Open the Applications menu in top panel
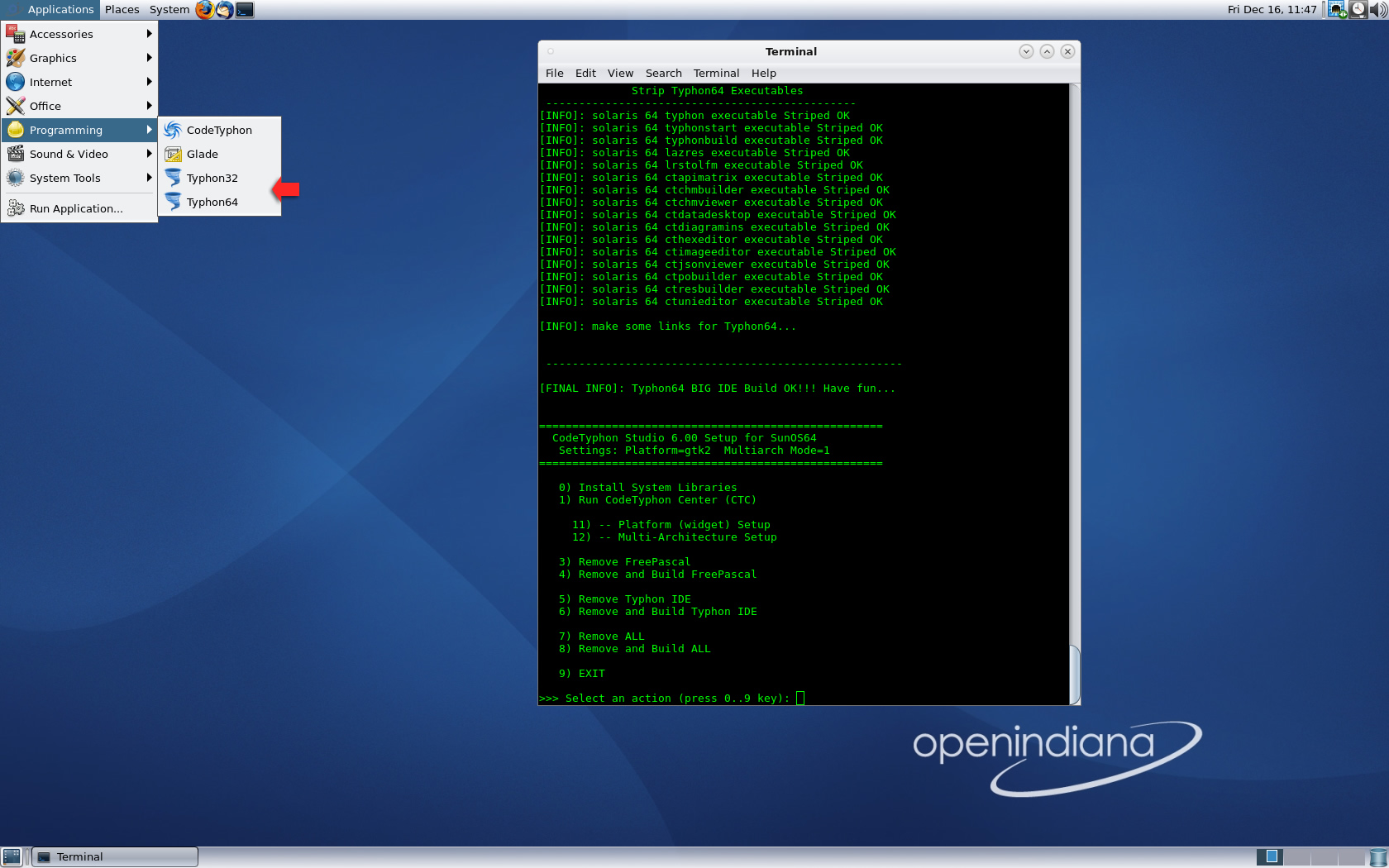This screenshot has height=868, width=1389. pyautogui.click(x=51, y=10)
